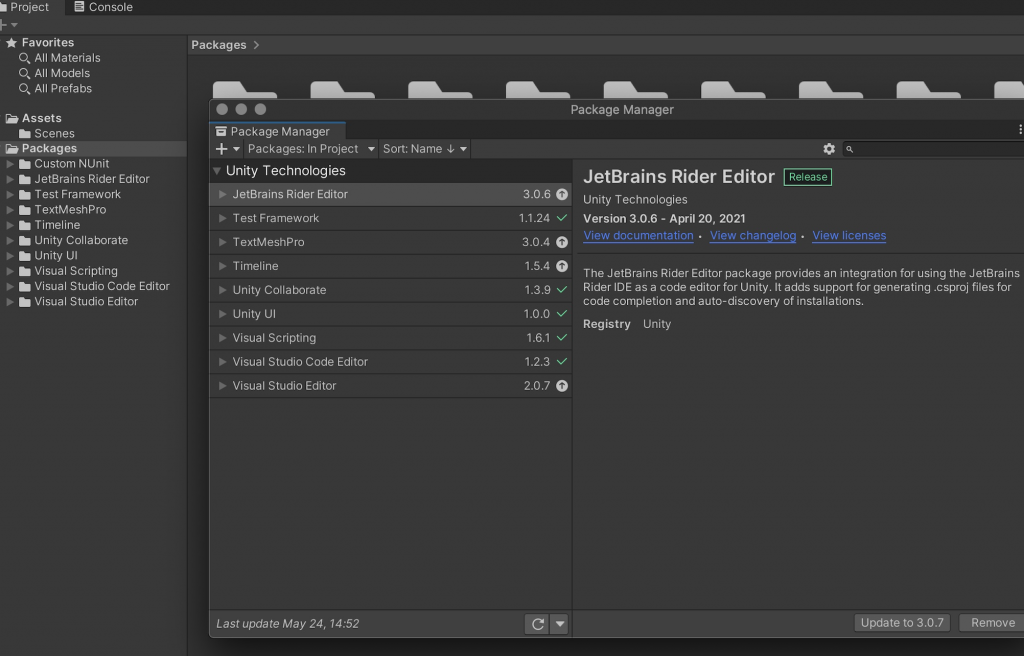The height and width of the screenshot is (656, 1024).
Task: Open the Sort: Name dropdown
Action: click(x=425, y=149)
